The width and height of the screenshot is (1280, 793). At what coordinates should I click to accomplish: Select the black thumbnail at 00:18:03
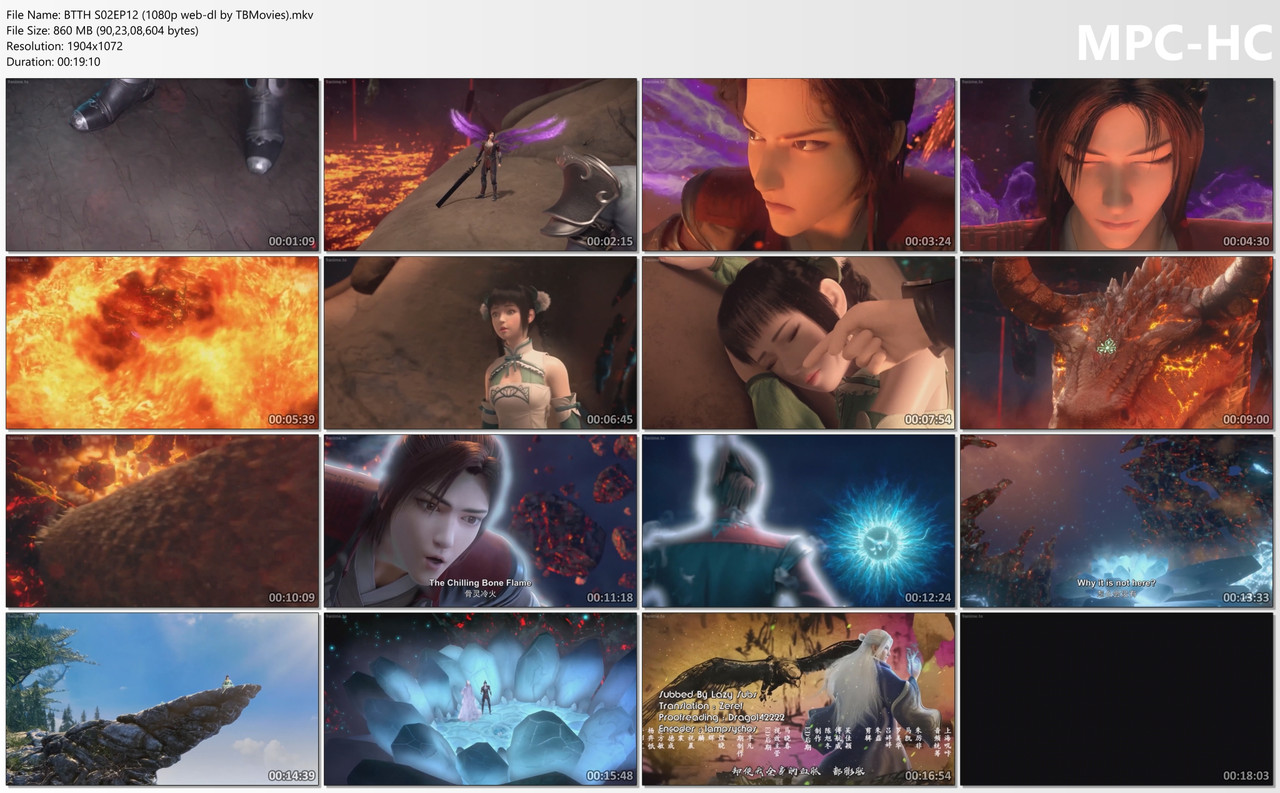click(1117, 699)
